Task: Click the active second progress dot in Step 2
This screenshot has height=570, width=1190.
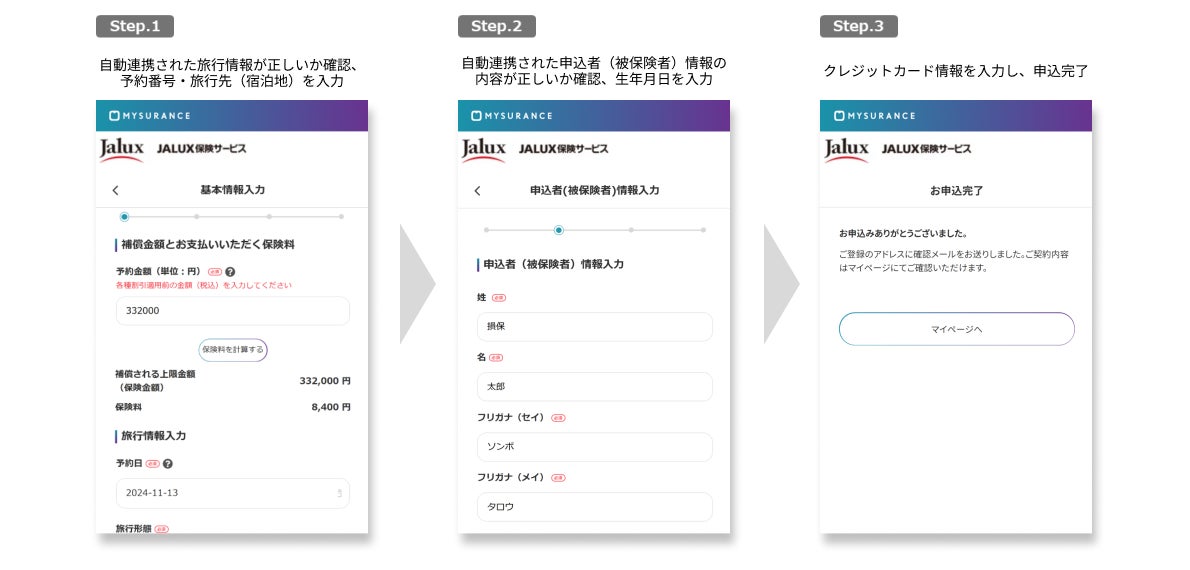Action: pos(559,230)
